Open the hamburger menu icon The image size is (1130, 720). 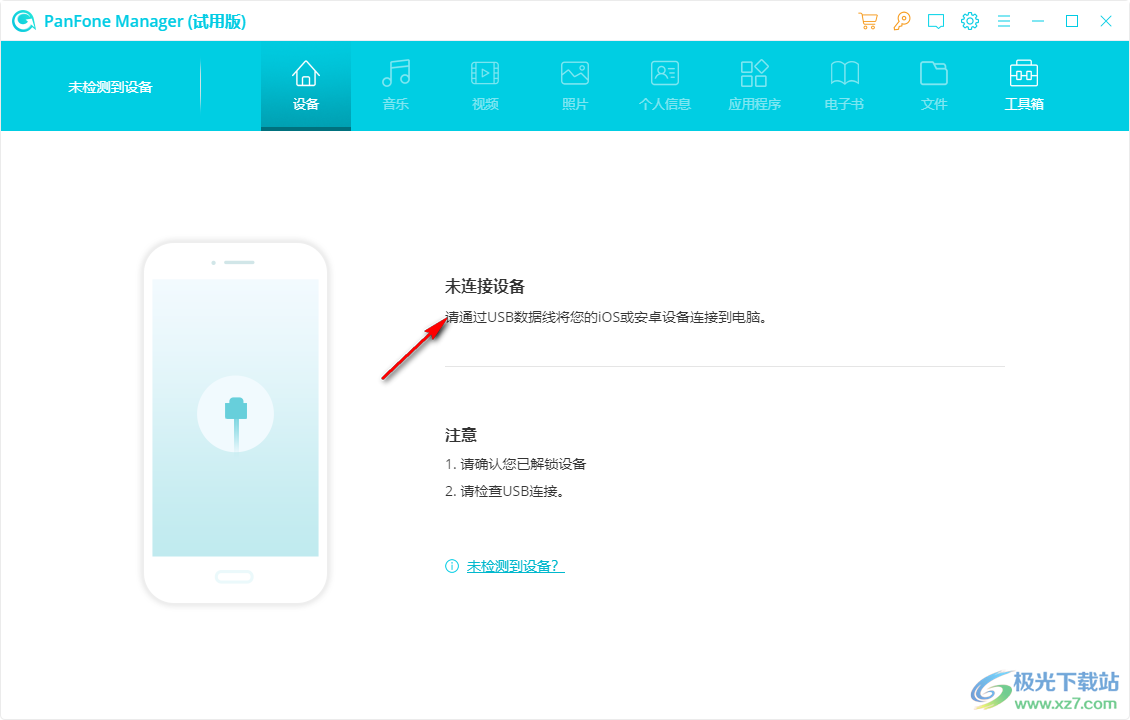1004,21
